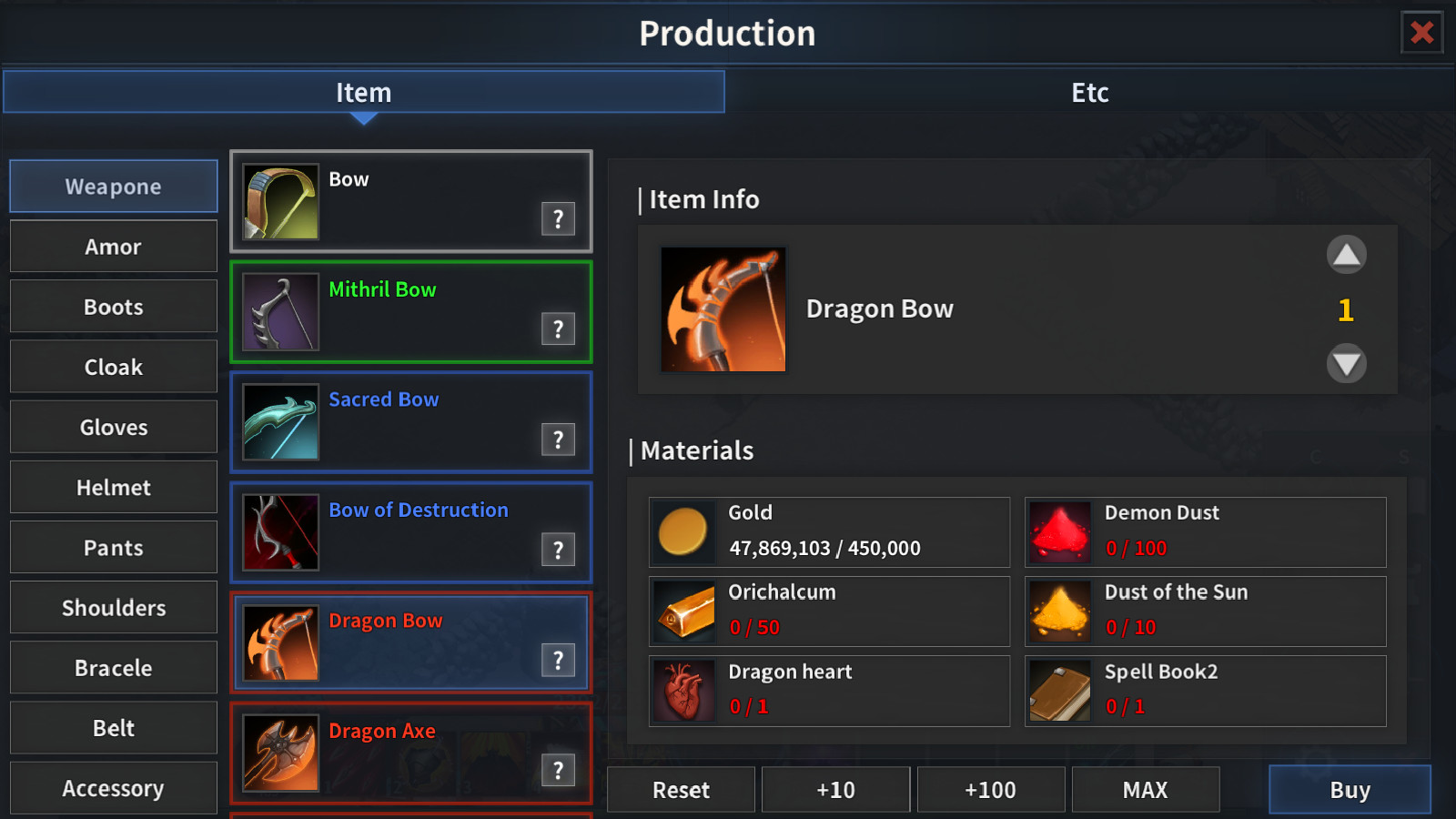Choose the Bow of Destruction icon
1456x819 pixels.
click(x=281, y=532)
